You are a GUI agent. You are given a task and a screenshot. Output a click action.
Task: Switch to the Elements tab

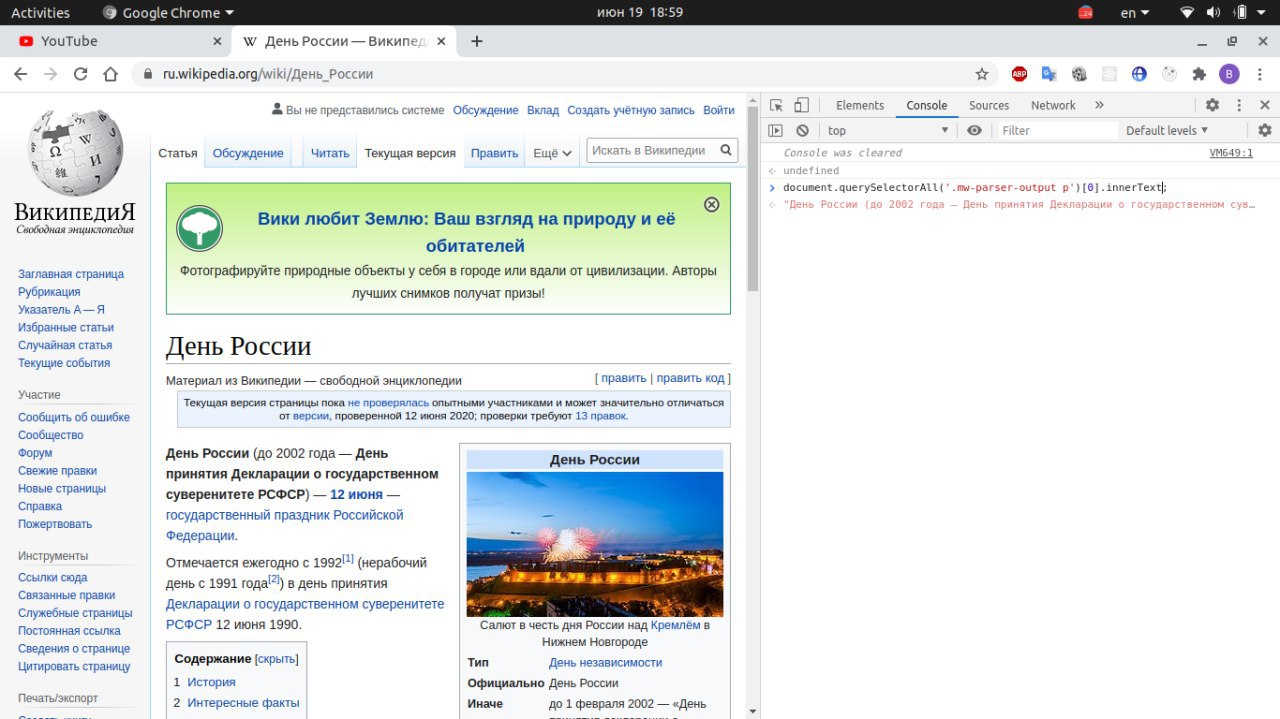coord(860,105)
